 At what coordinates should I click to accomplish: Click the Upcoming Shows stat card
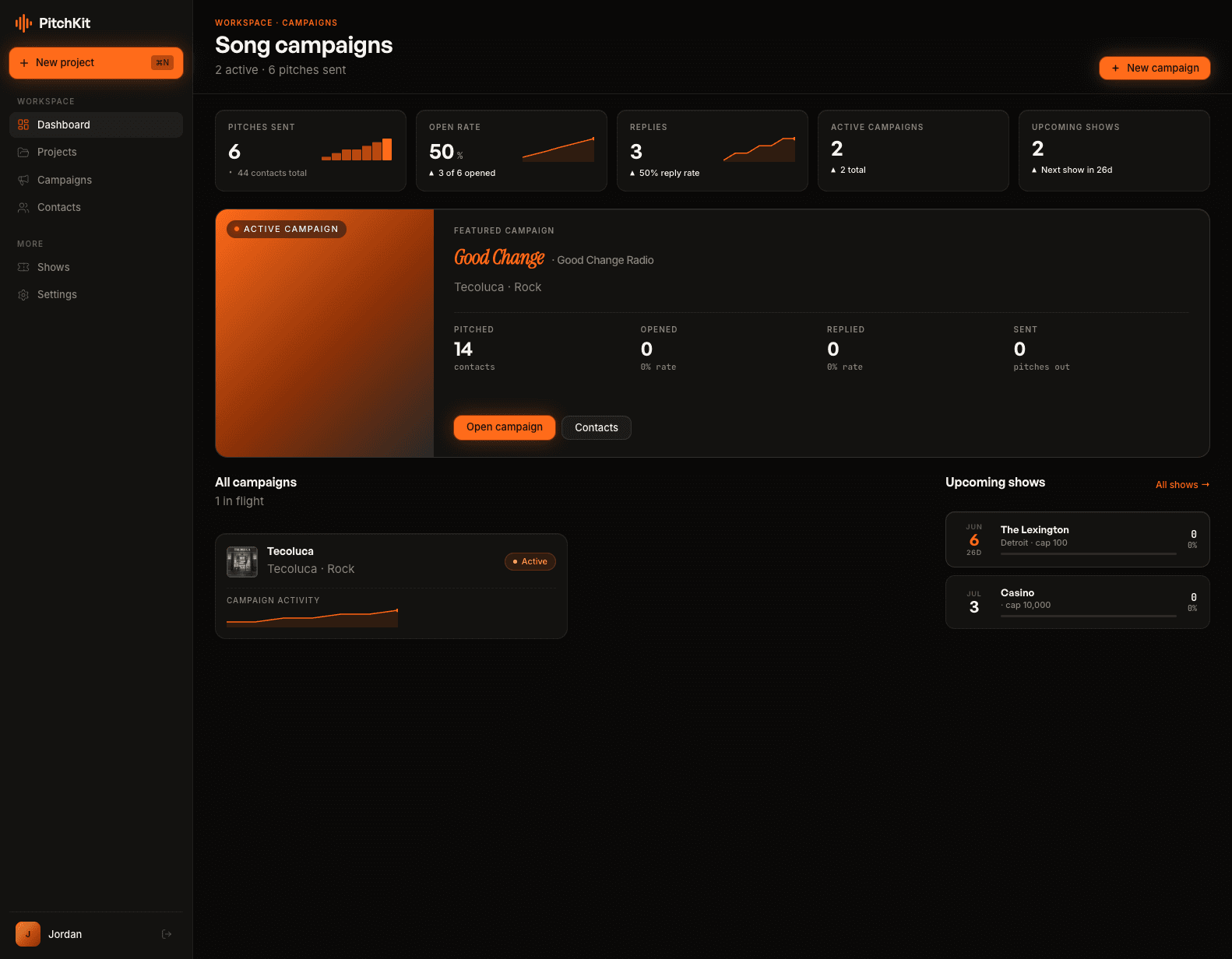coord(1114,150)
